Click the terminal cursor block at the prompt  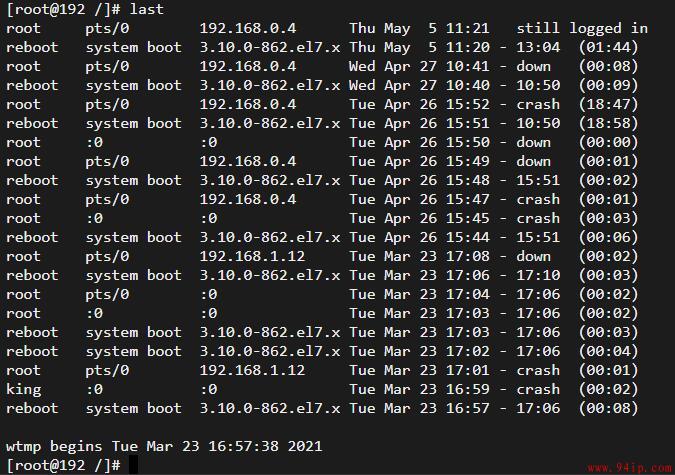(x=133, y=465)
